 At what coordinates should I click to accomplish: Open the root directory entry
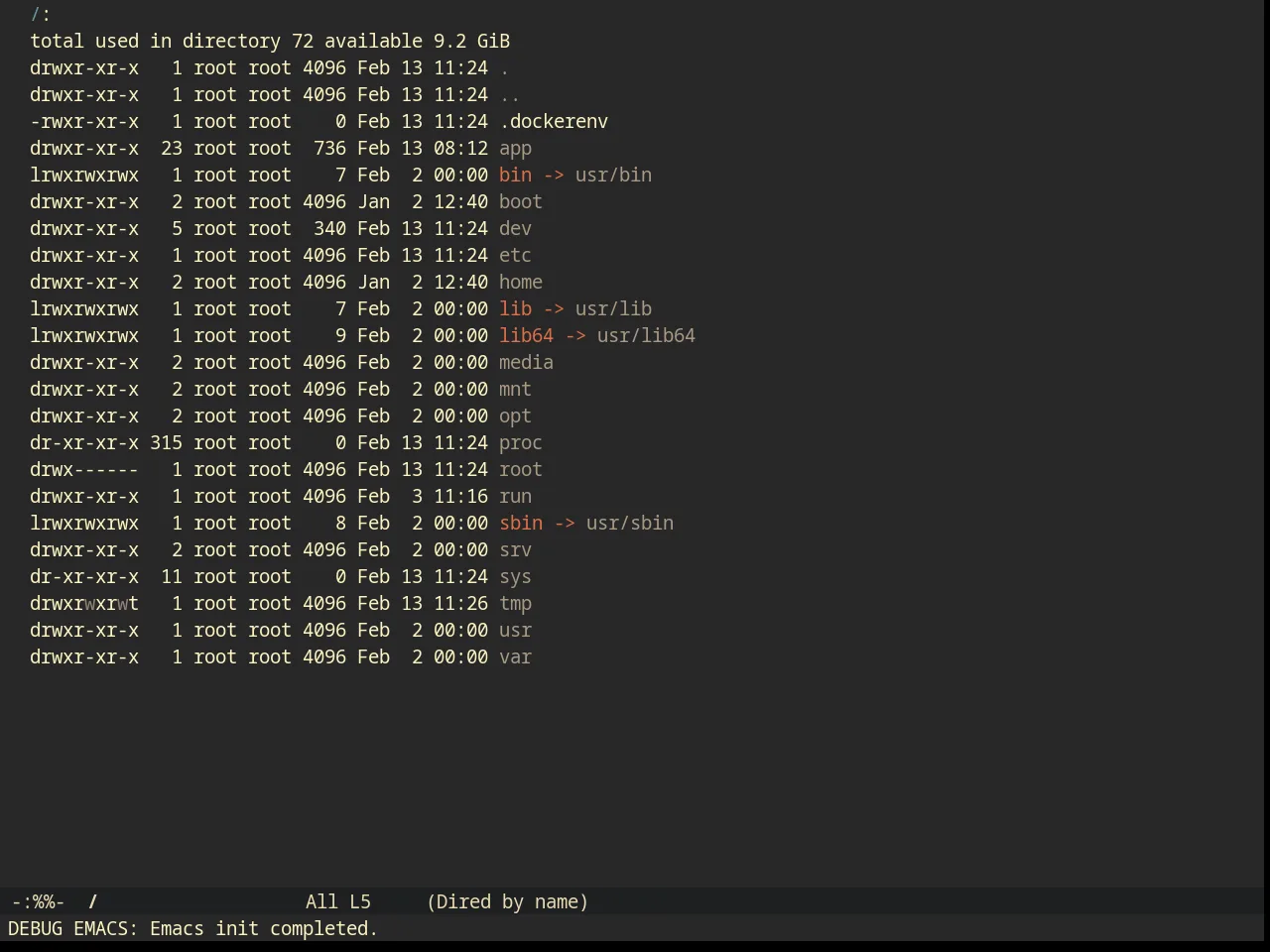point(521,470)
